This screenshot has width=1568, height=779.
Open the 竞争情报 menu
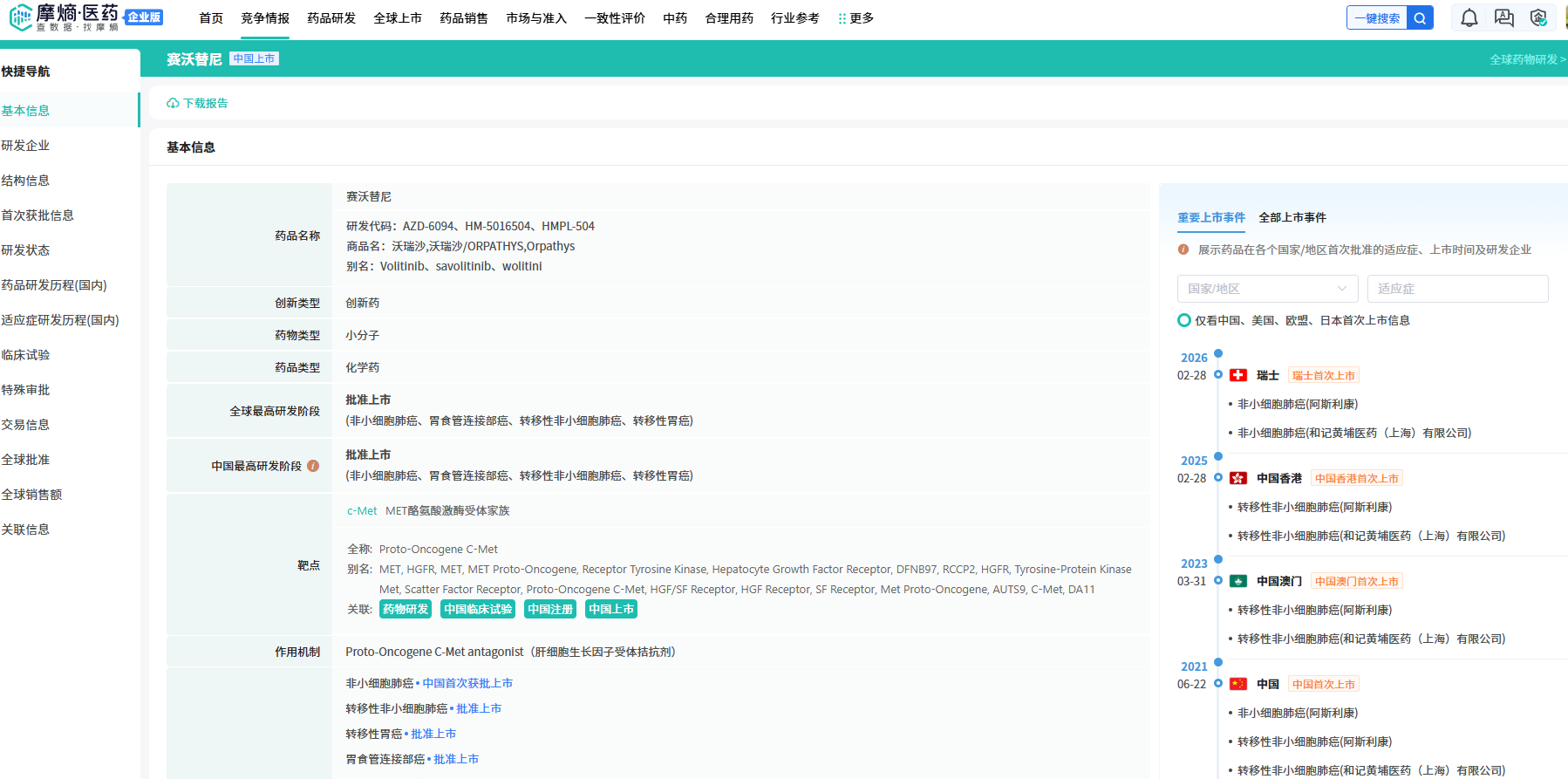pos(265,18)
